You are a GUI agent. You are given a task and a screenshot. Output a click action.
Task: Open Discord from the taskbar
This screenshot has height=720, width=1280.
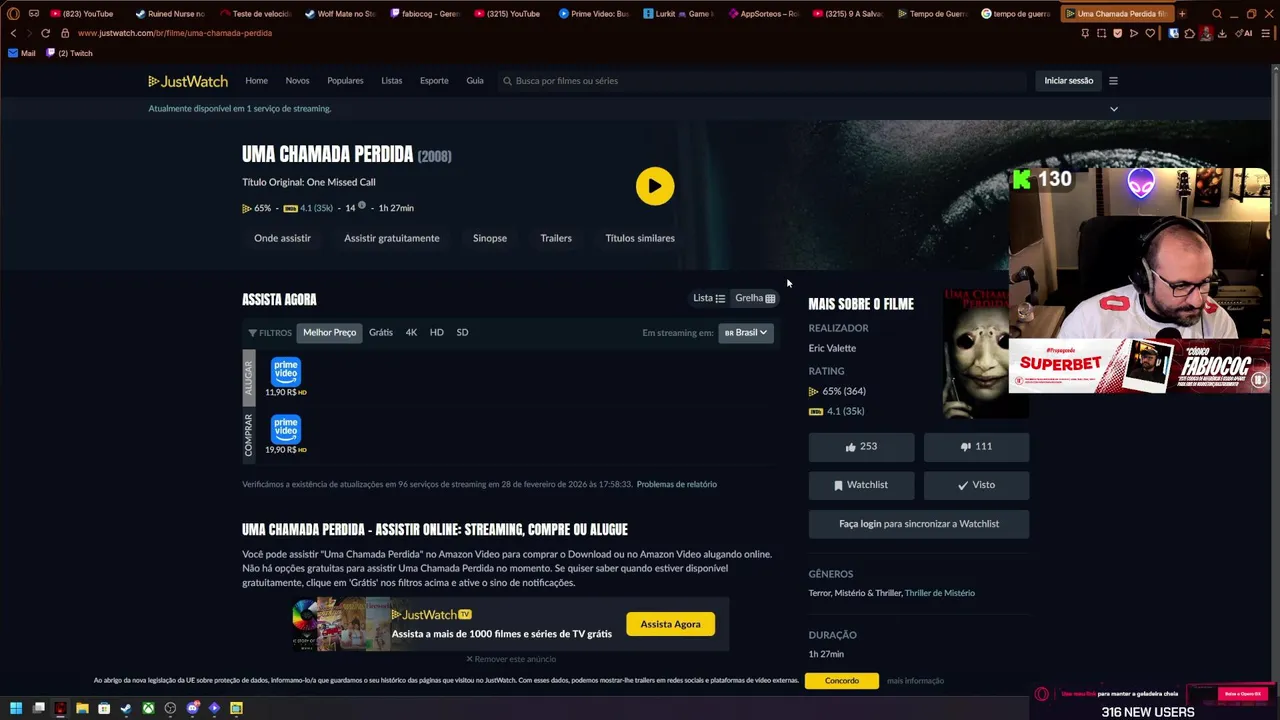click(x=192, y=708)
